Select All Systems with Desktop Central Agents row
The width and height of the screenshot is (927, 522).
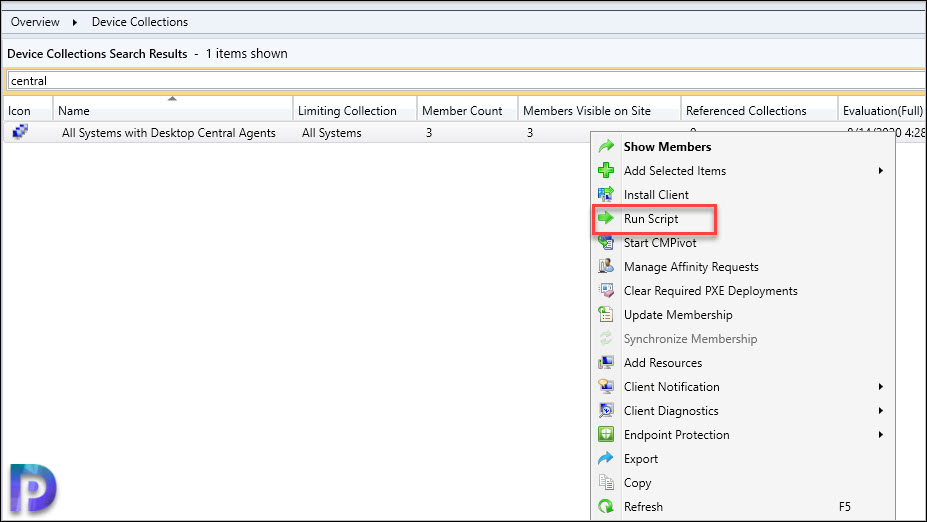coord(168,133)
